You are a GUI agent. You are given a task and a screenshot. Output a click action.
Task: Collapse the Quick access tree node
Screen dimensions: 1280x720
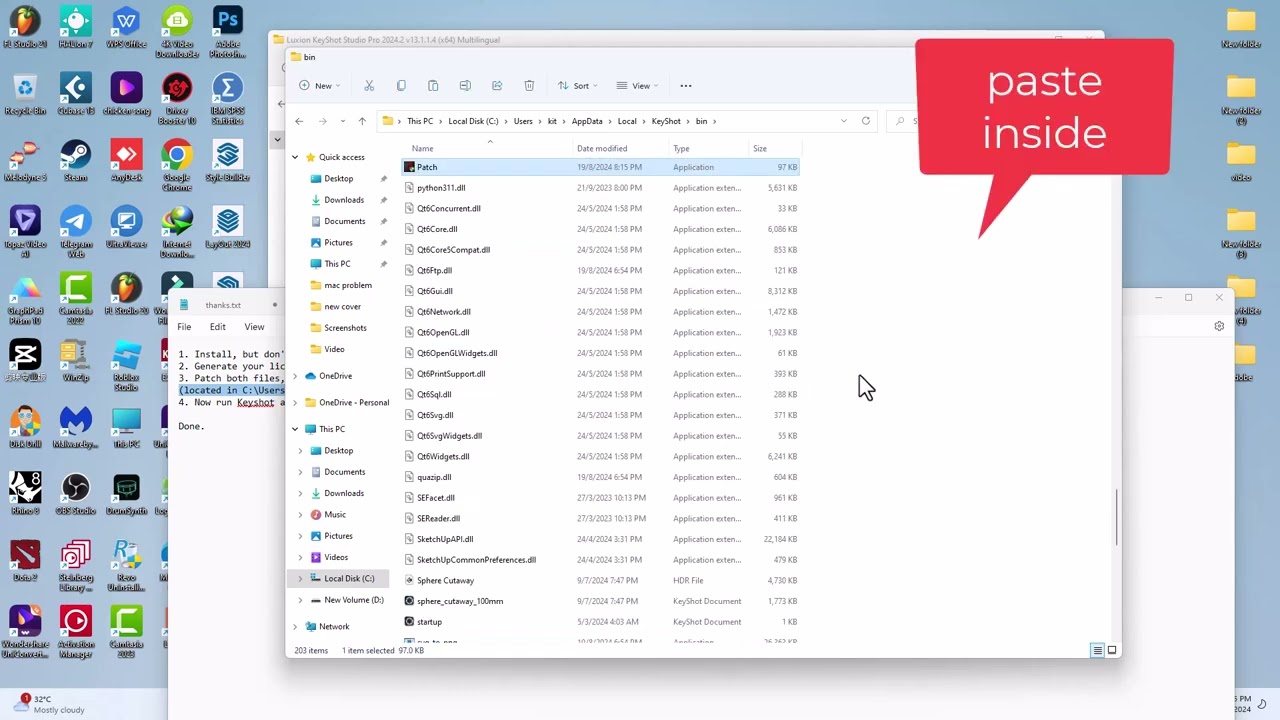point(295,157)
